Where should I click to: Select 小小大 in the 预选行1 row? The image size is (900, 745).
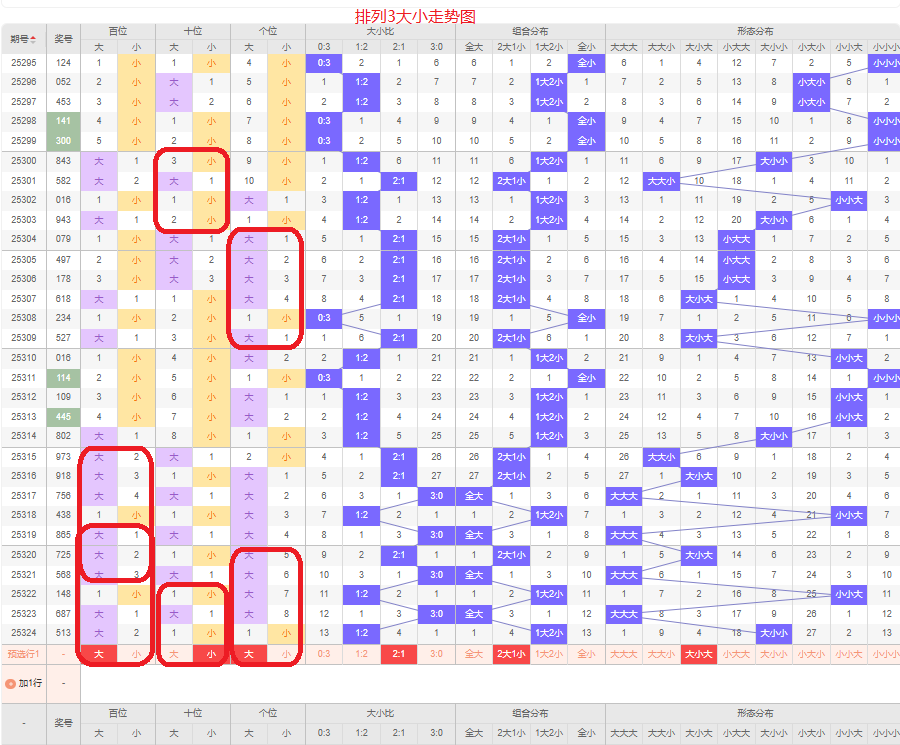(849, 654)
